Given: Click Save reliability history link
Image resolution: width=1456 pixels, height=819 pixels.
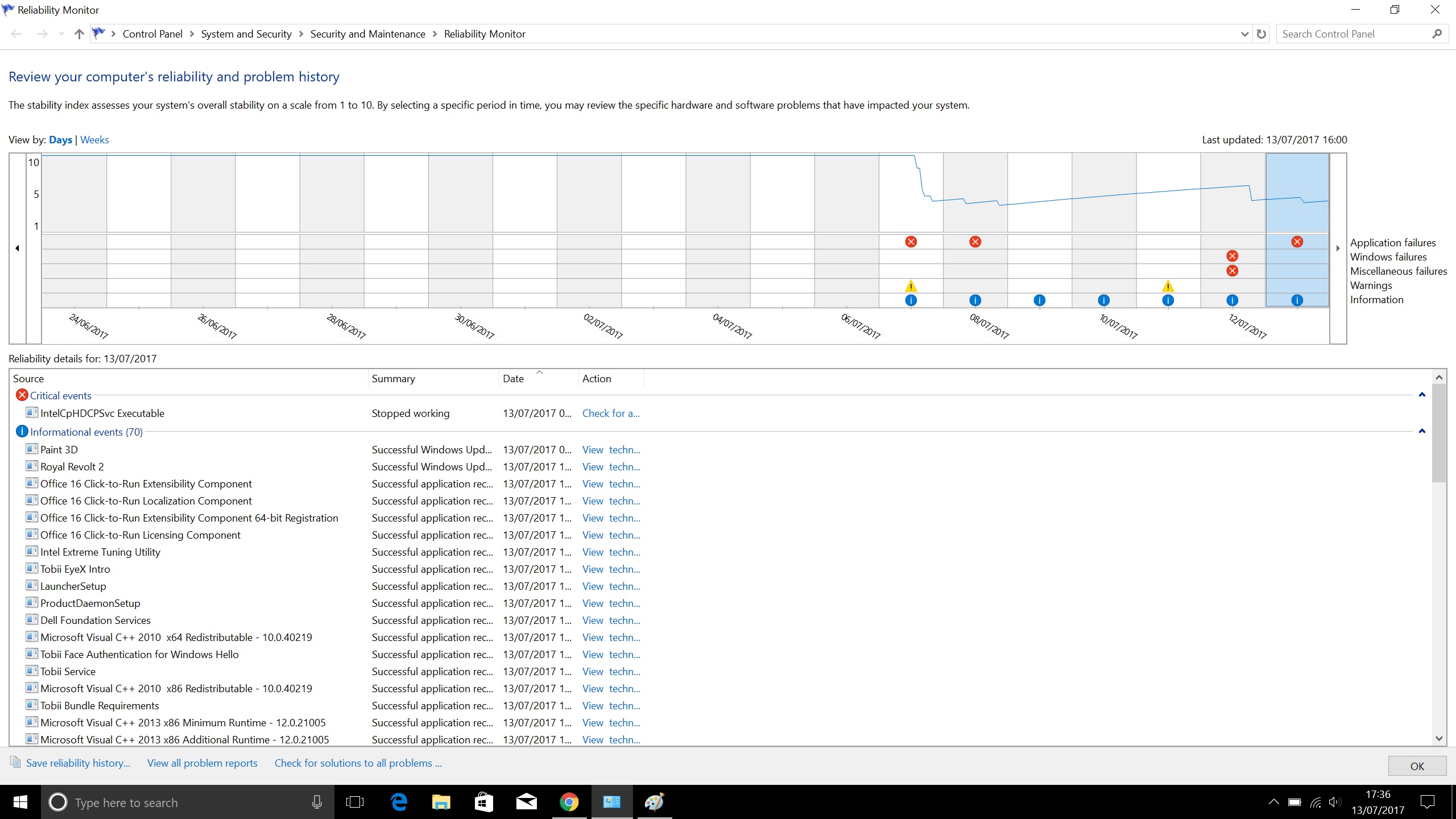Looking at the screenshot, I should tap(78, 763).
